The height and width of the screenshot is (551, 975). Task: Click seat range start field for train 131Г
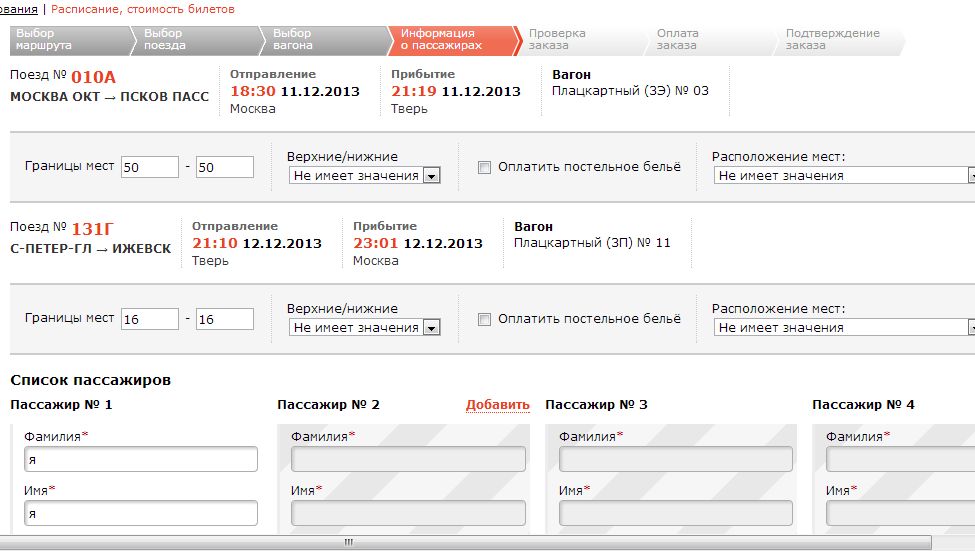tap(149, 319)
